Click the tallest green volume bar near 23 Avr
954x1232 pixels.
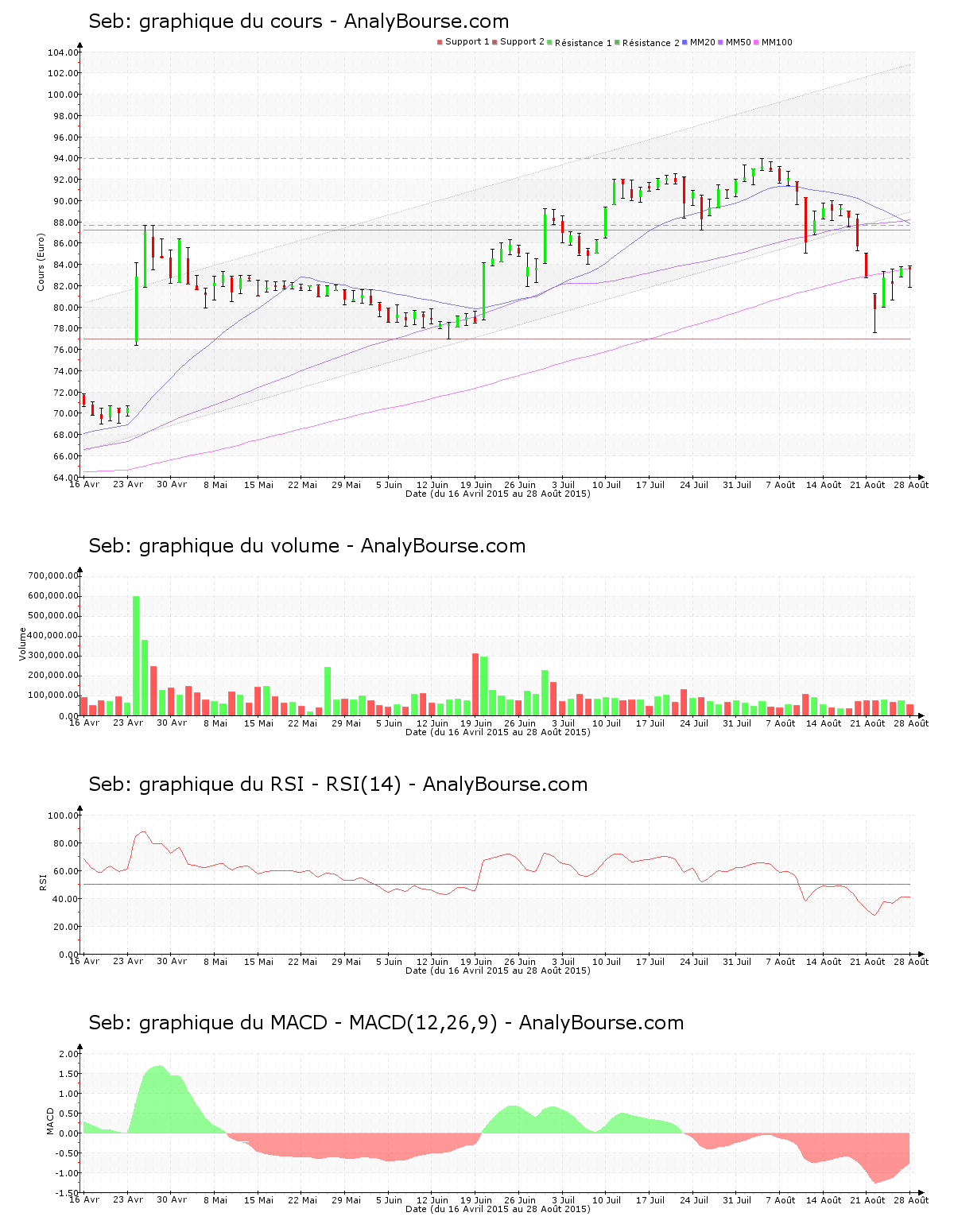coord(136,656)
